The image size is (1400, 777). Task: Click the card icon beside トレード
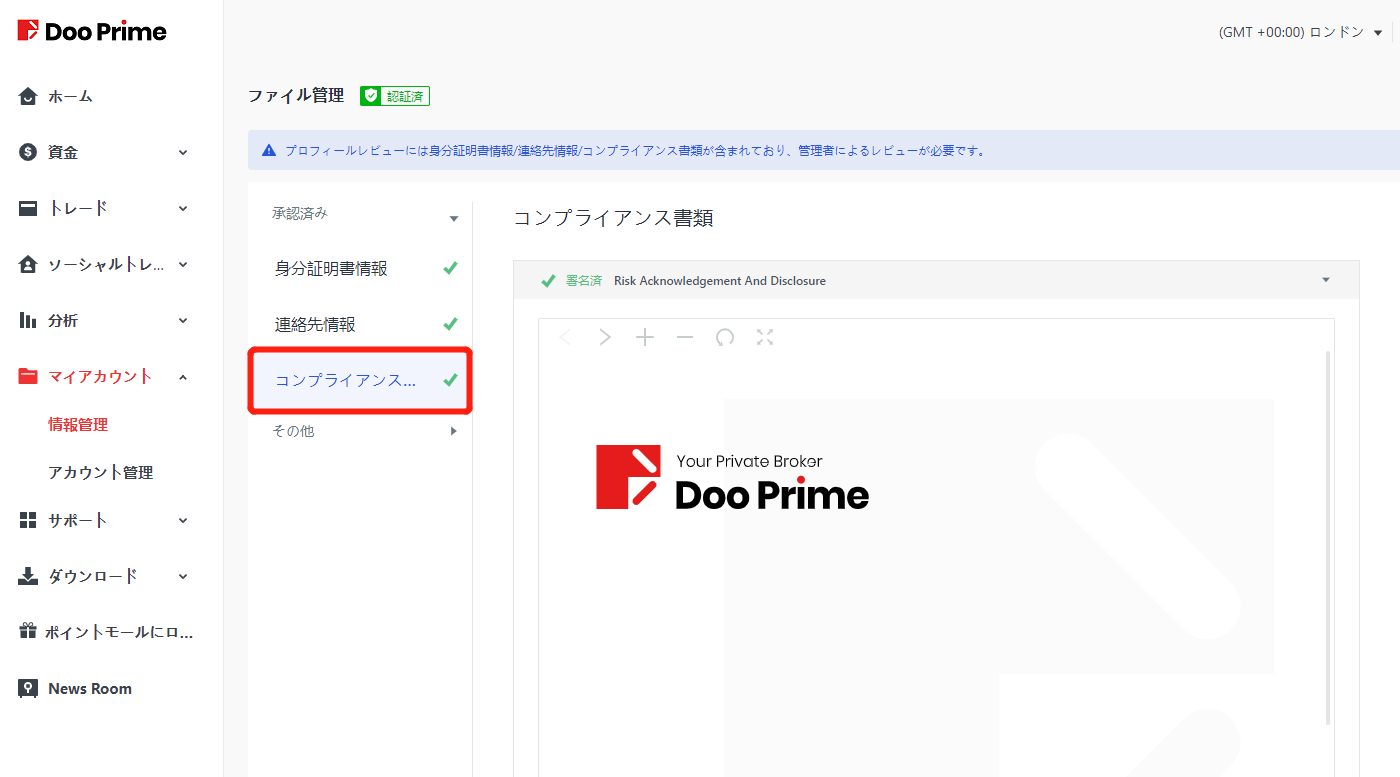[28, 208]
